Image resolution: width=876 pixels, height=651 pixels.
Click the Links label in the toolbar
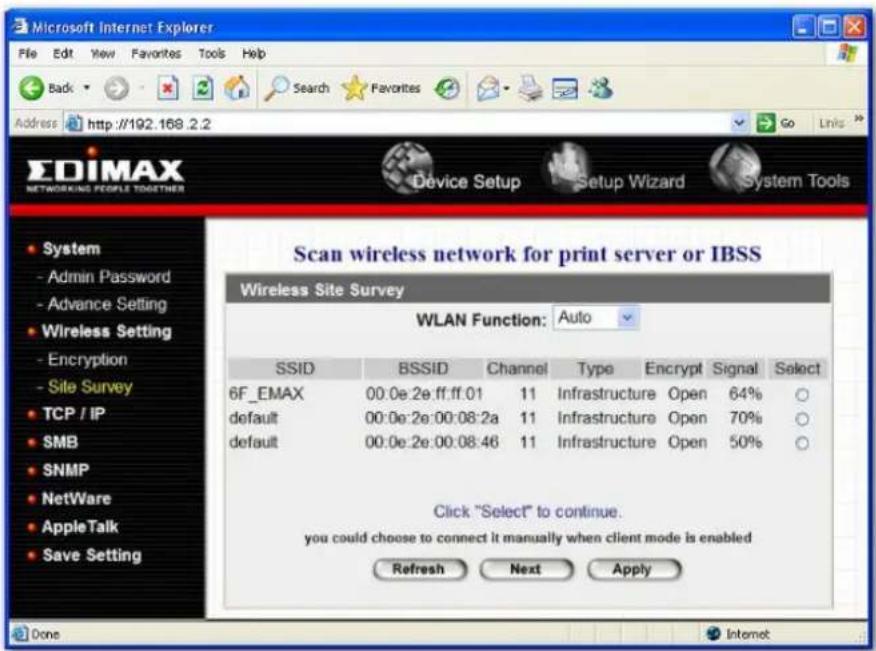831,123
